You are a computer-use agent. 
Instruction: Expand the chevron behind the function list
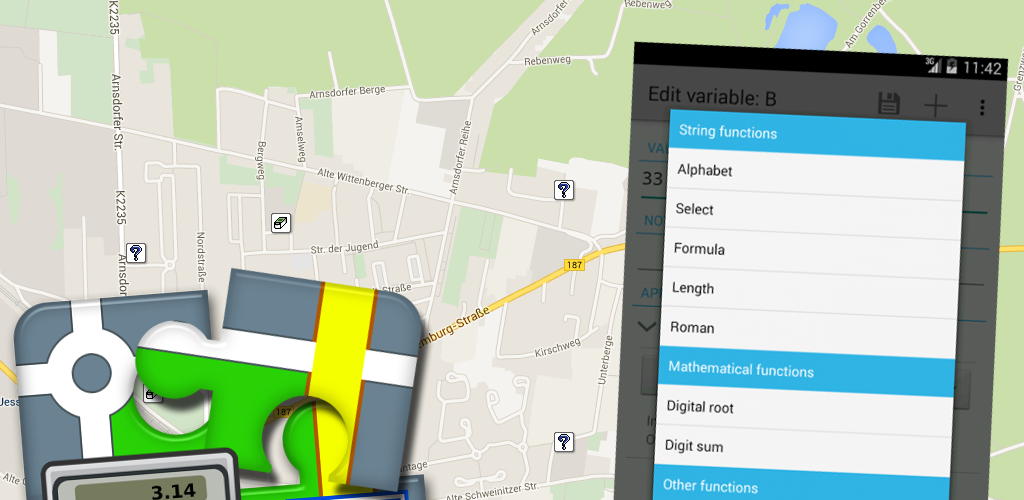click(x=647, y=326)
